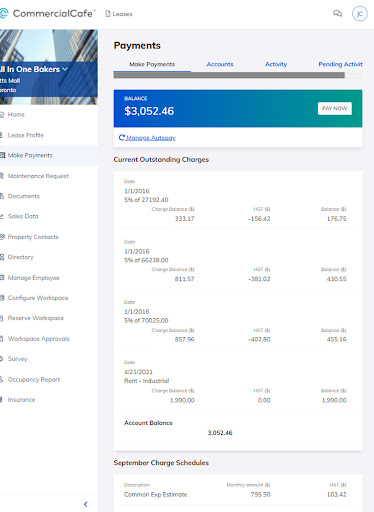
Task: Open Configure Workspace
Action: pyautogui.click(x=38, y=298)
